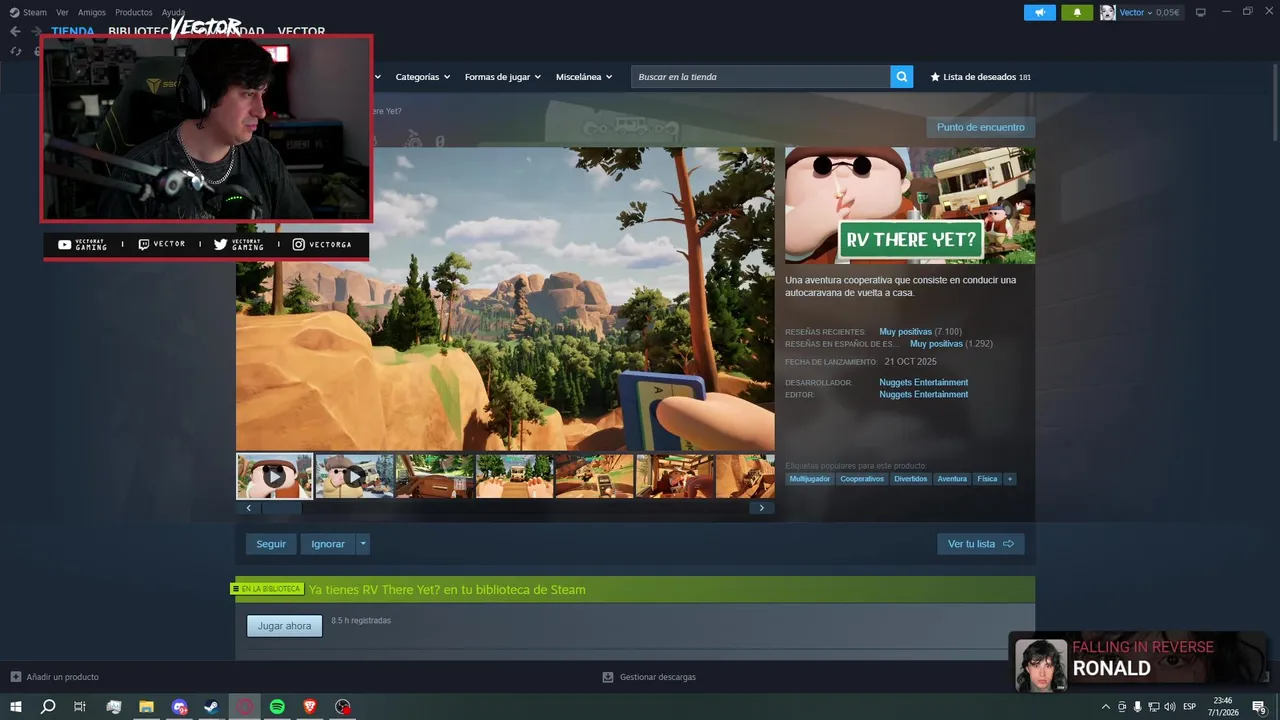Click the add product plus icon
The image size is (1280, 720).
point(15,677)
